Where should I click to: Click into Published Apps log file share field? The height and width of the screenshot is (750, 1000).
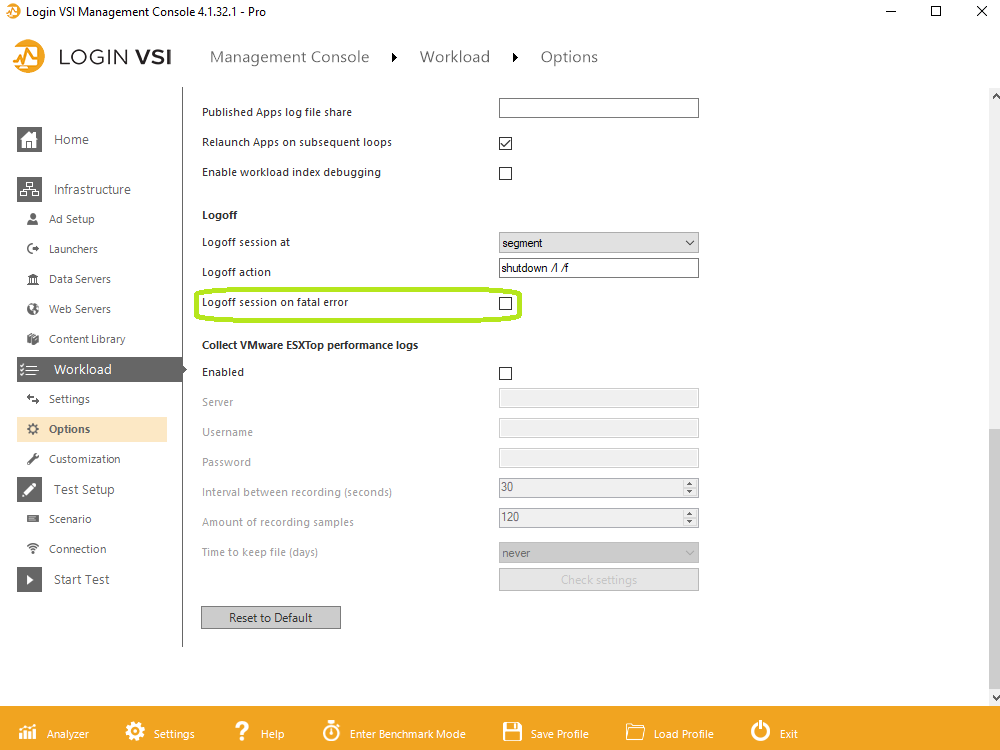tap(598, 108)
